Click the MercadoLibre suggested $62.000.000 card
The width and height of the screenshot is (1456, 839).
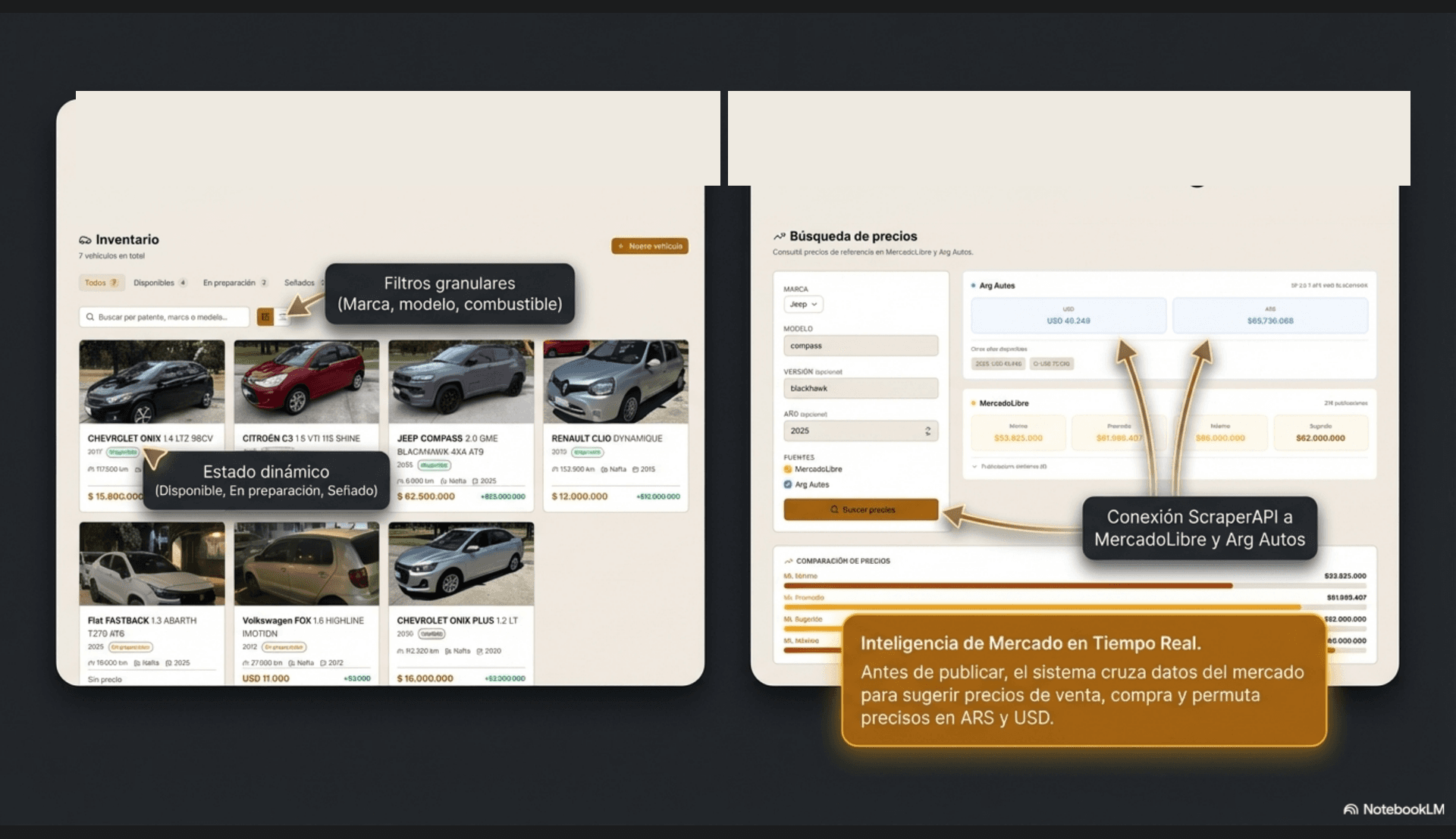1320,433
